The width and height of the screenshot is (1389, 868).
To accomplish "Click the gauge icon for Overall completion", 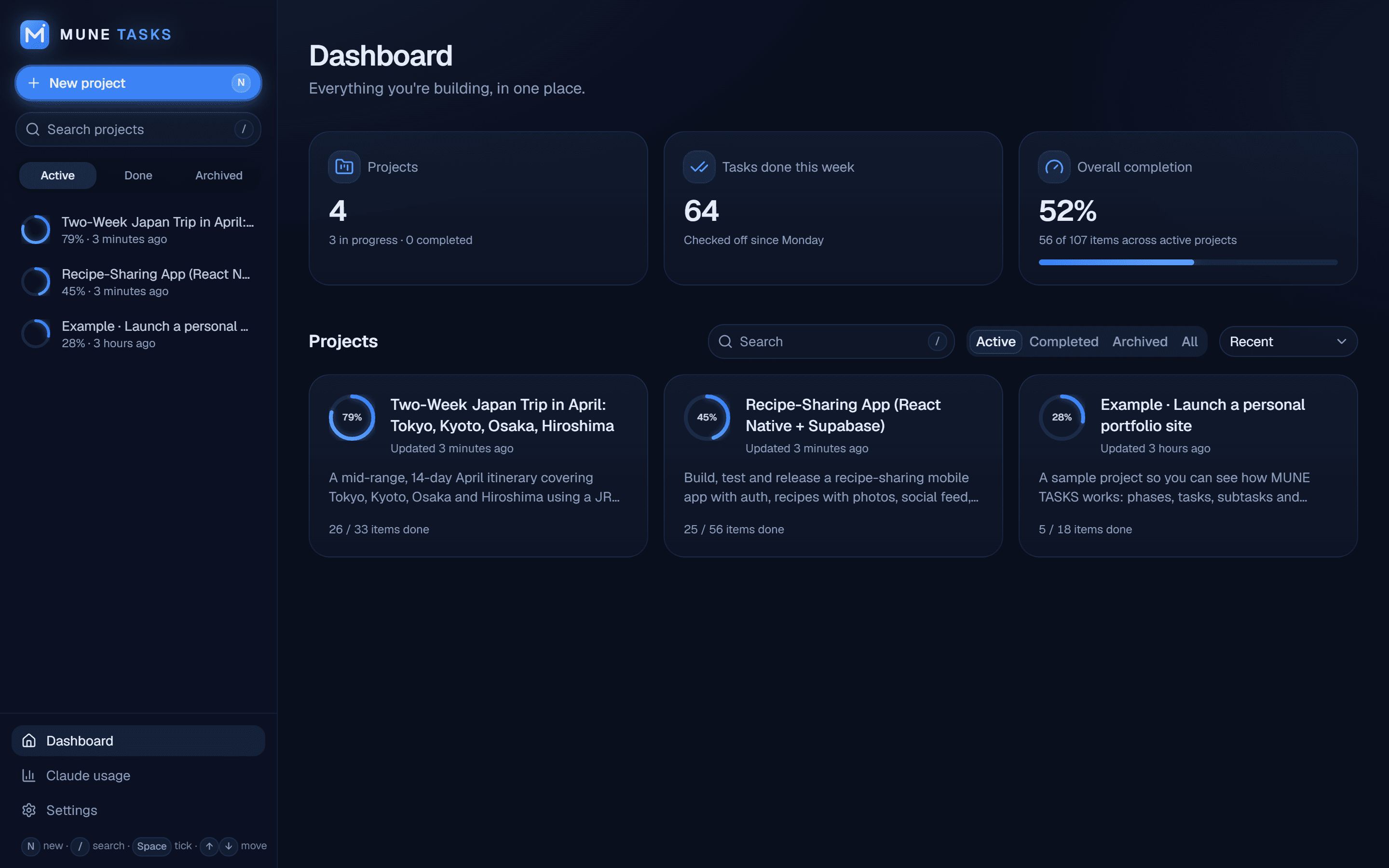I will (x=1054, y=167).
